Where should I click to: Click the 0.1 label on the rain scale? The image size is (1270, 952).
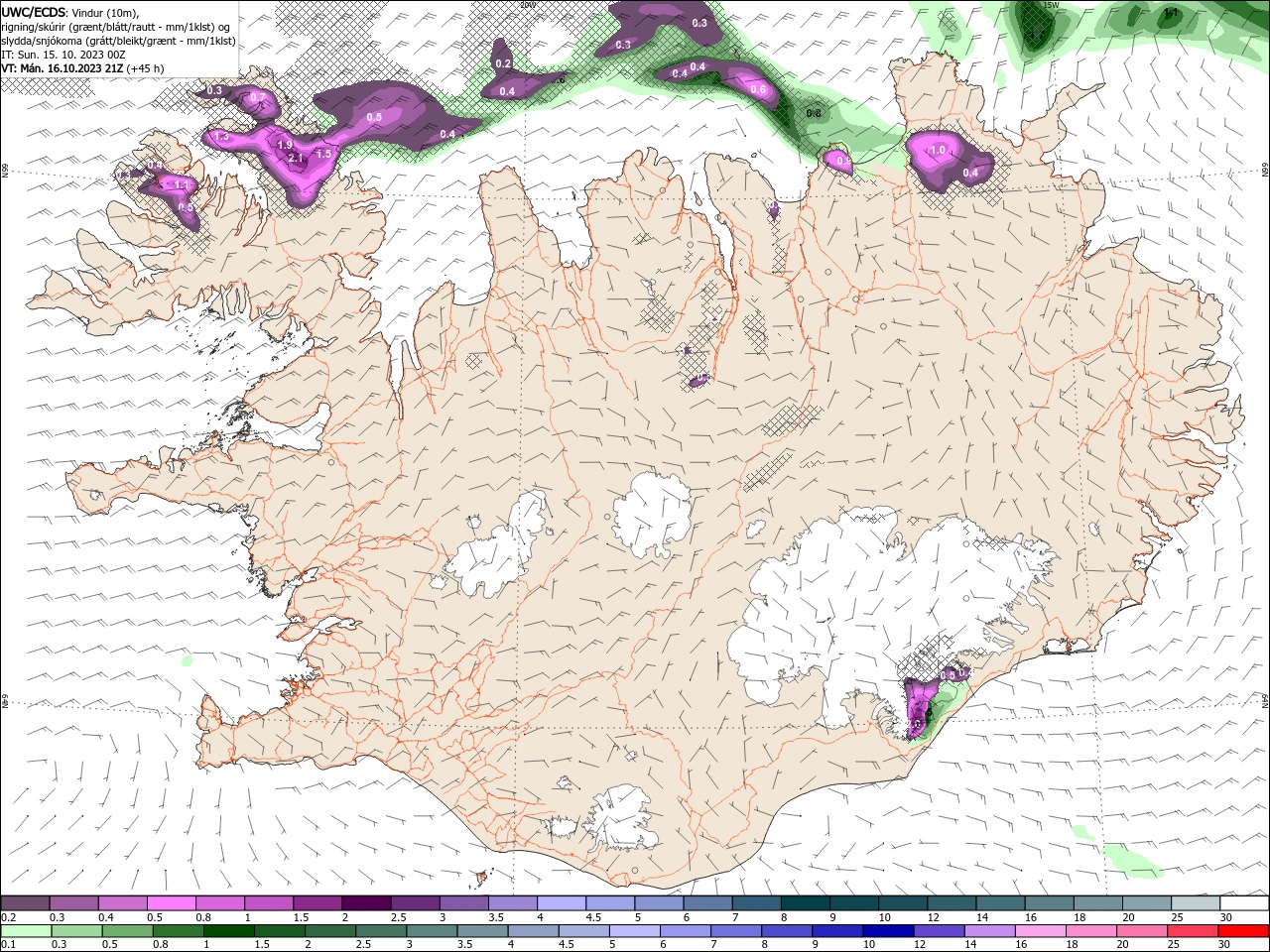7,945
